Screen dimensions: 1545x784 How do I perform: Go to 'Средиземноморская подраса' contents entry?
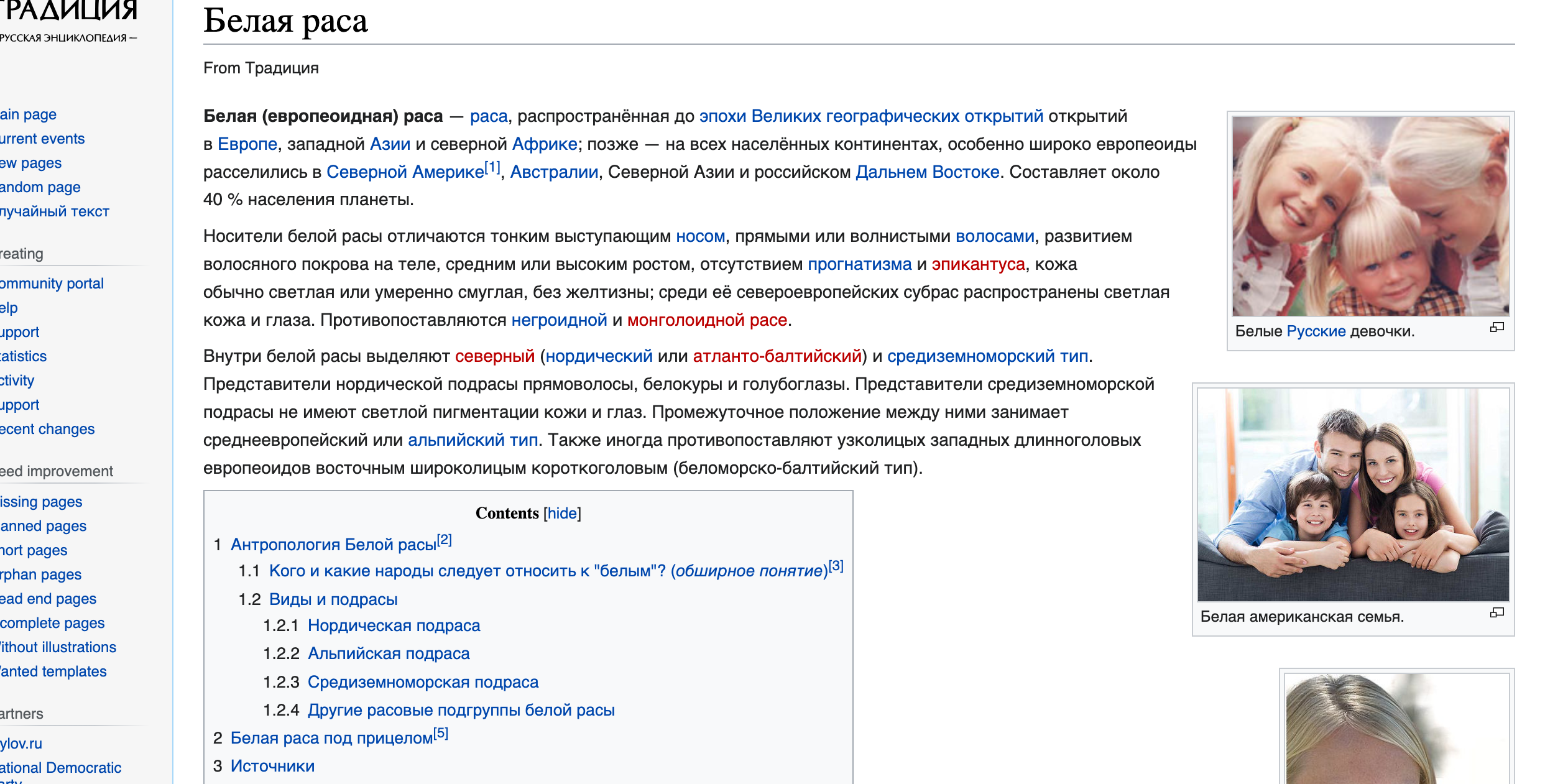click(423, 682)
